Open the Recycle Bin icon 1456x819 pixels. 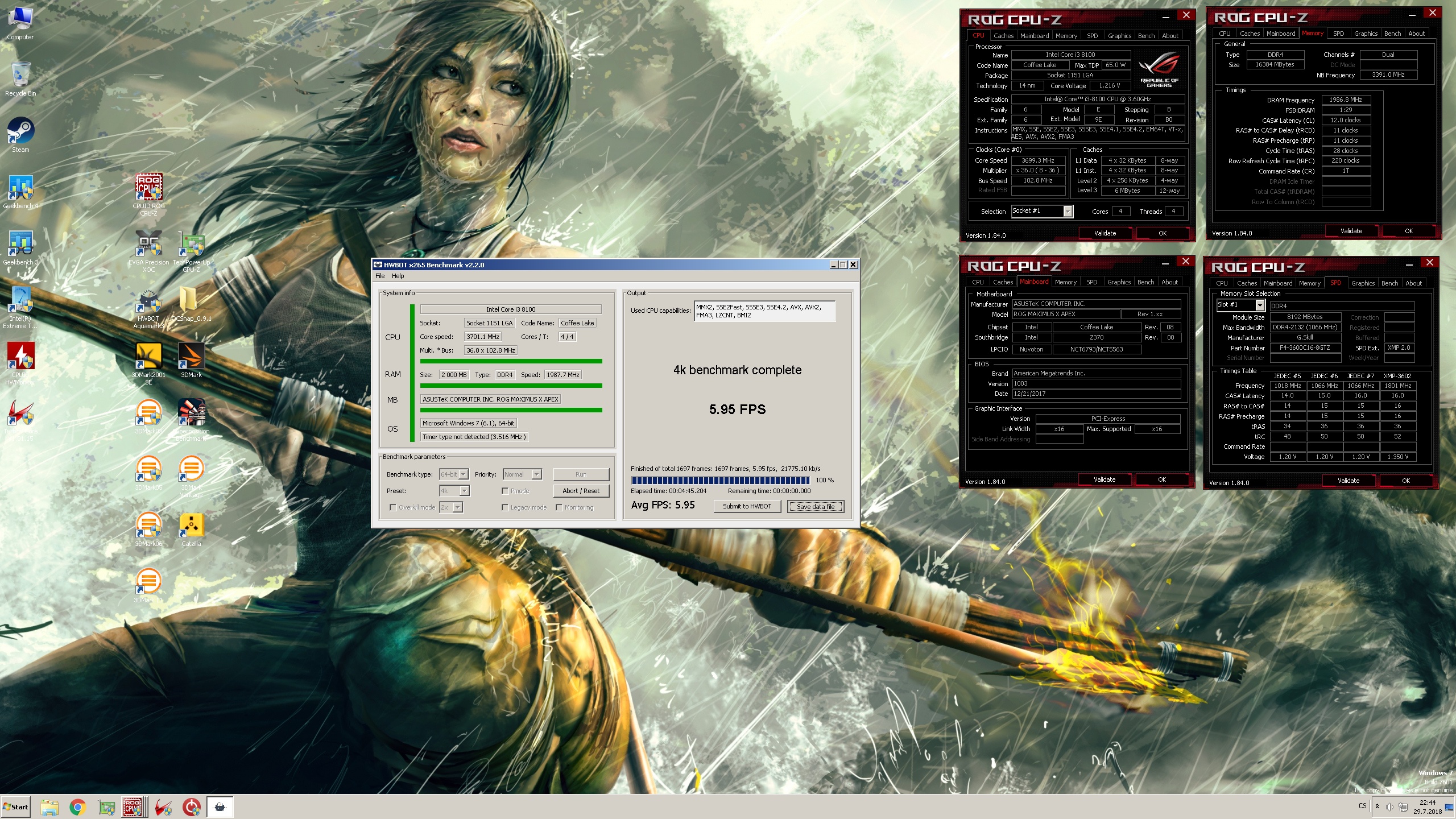pos(20,80)
